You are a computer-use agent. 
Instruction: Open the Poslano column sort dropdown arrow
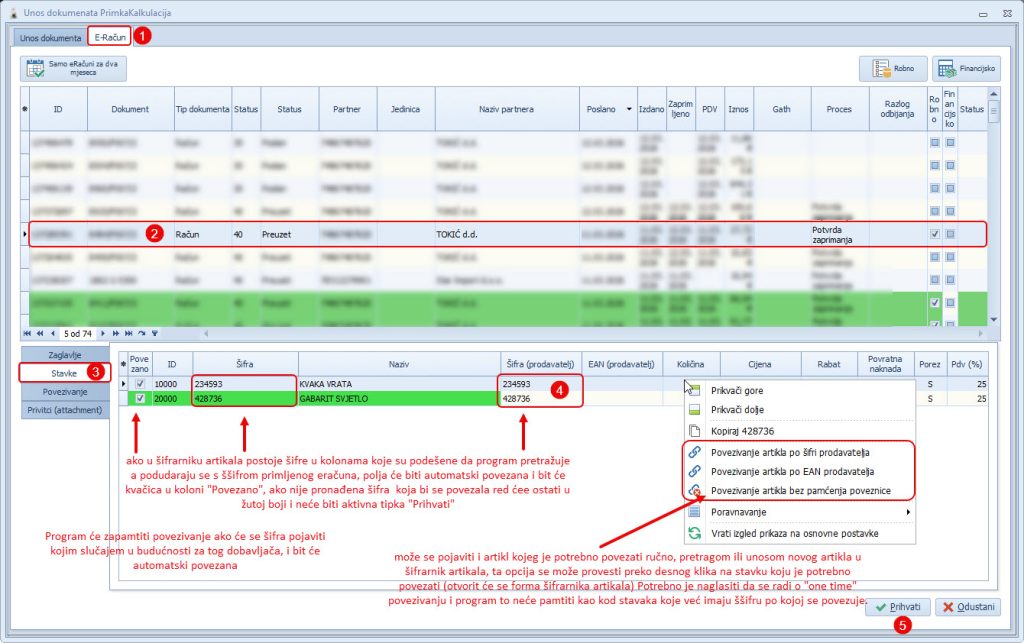click(x=628, y=109)
